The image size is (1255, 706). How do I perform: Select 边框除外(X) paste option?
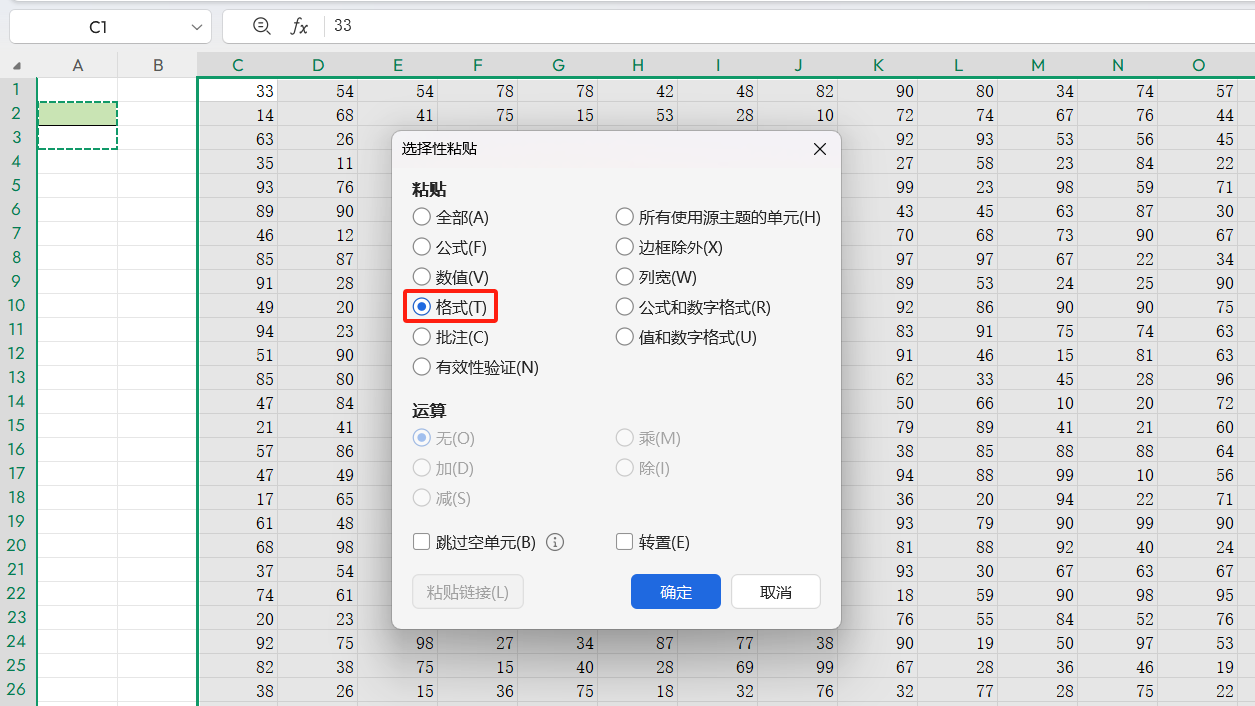[625, 247]
